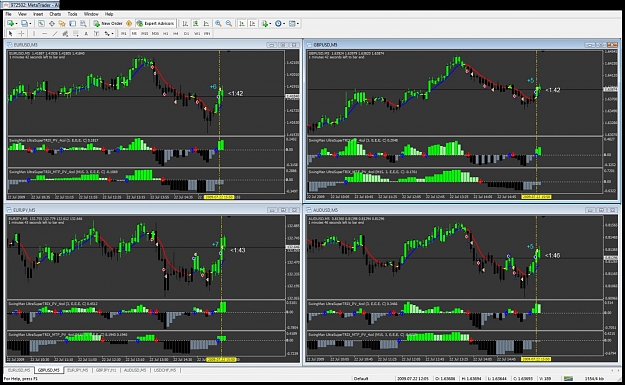Switch timeframe to D1
This screenshot has width=625, height=385.
click(187, 33)
